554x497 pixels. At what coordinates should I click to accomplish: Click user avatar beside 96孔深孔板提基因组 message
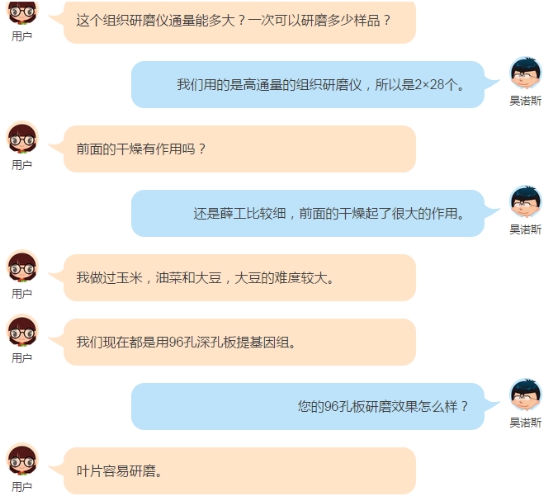22,331
